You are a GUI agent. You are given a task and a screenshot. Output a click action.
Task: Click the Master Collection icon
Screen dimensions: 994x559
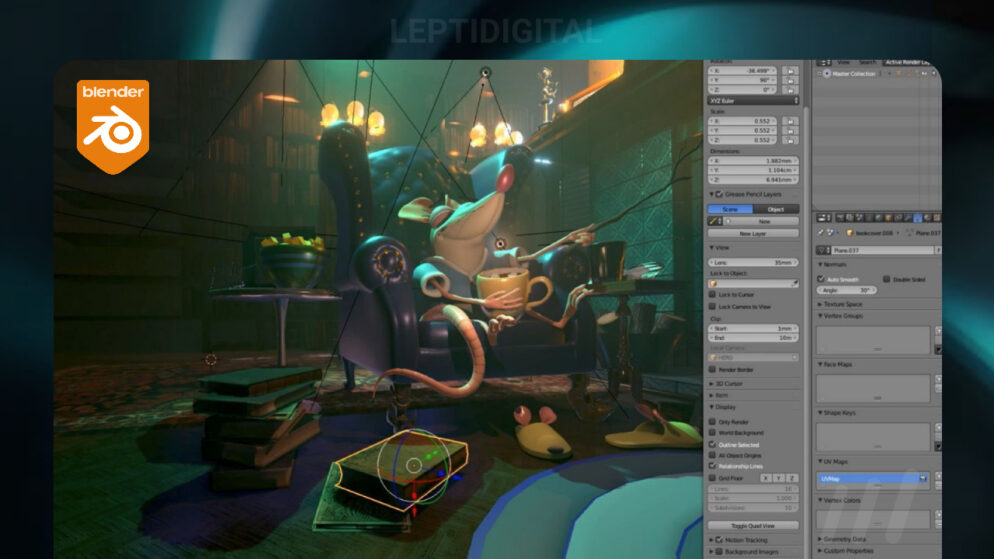pyautogui.click(x=827, y=74)
